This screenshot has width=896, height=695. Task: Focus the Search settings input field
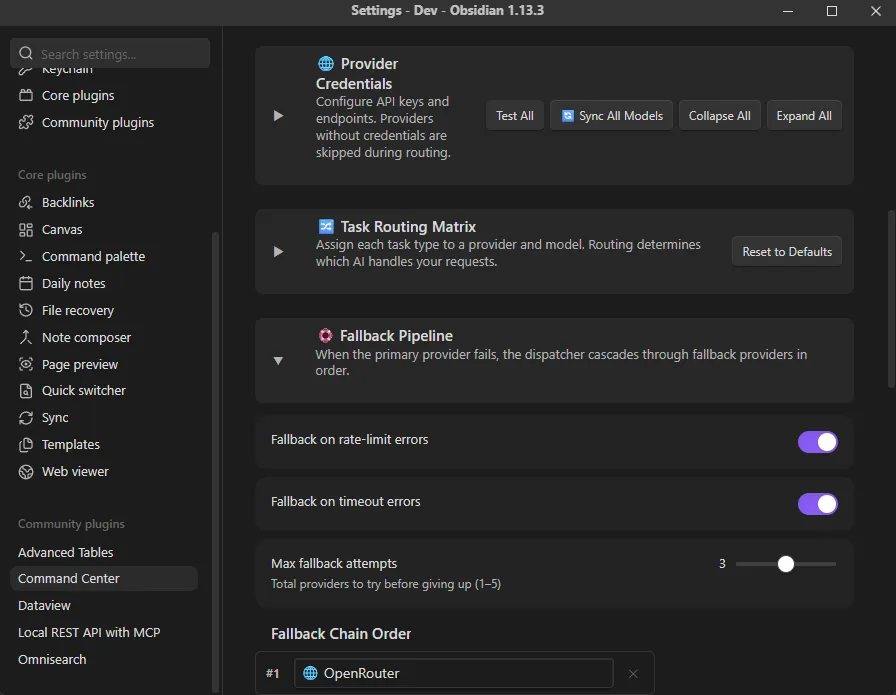pos(110,54)
